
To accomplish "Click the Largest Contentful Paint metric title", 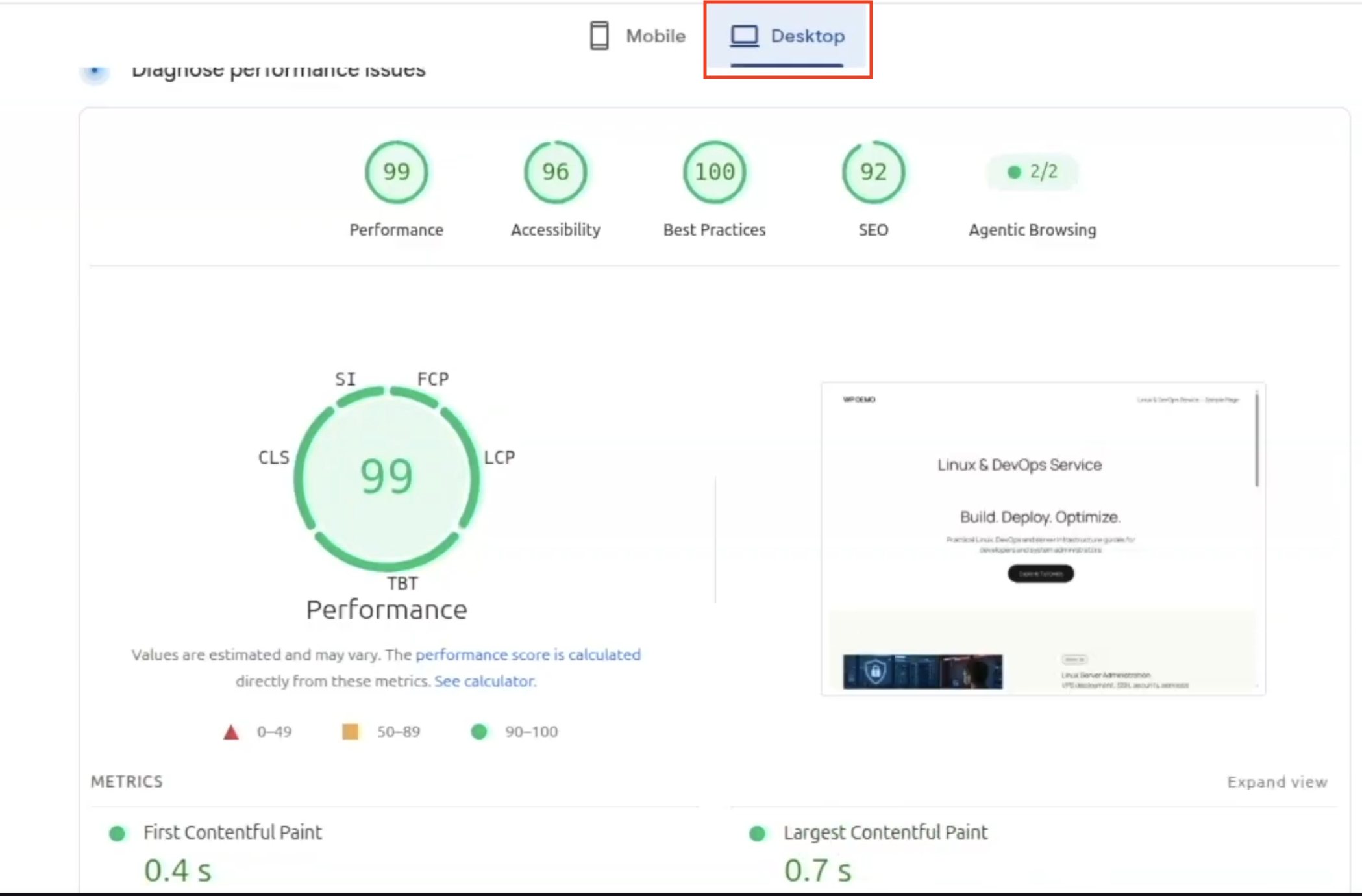I will [885, 832].
